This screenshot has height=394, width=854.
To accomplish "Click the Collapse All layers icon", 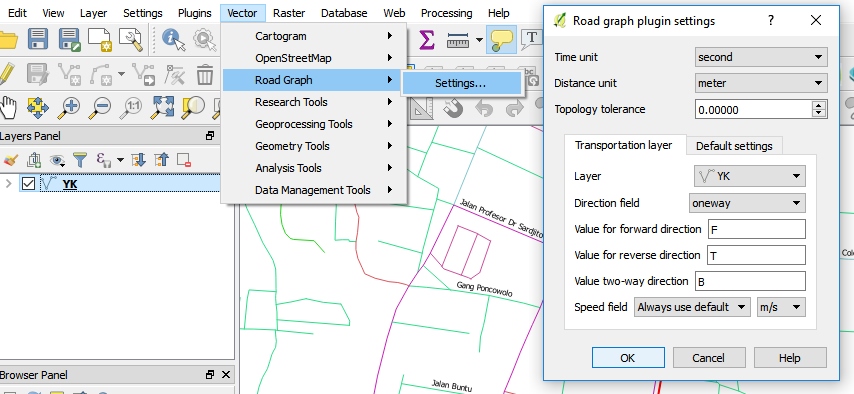I will click(161, 160).
